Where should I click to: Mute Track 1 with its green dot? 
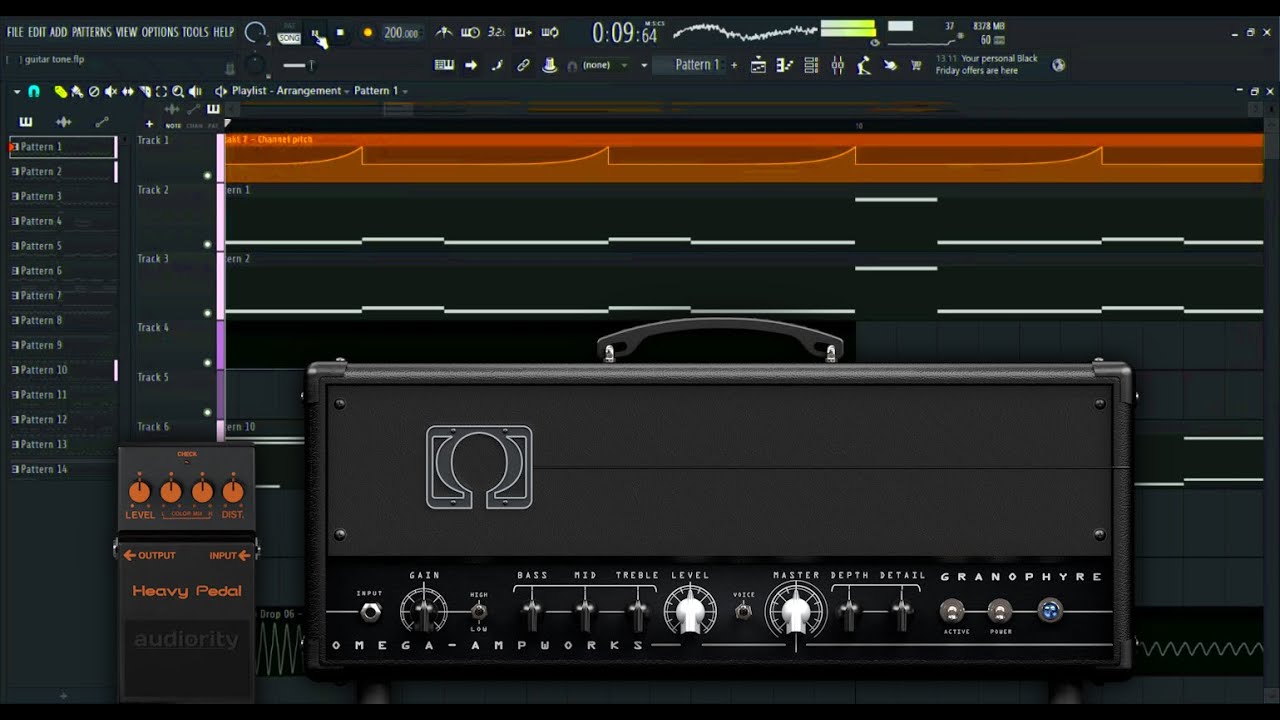208,176
